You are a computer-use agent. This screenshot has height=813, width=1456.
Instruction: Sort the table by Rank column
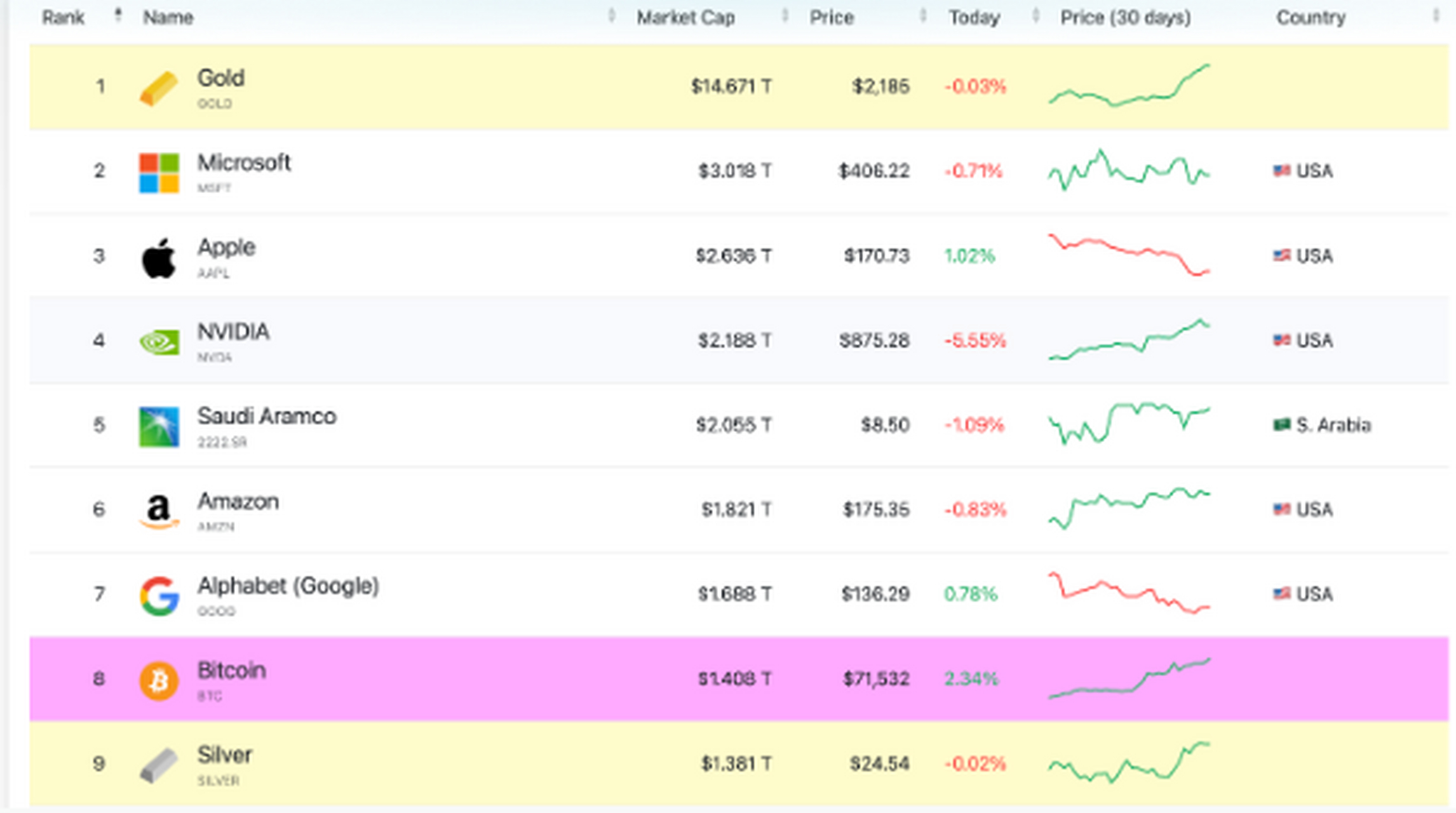point(118,15)
